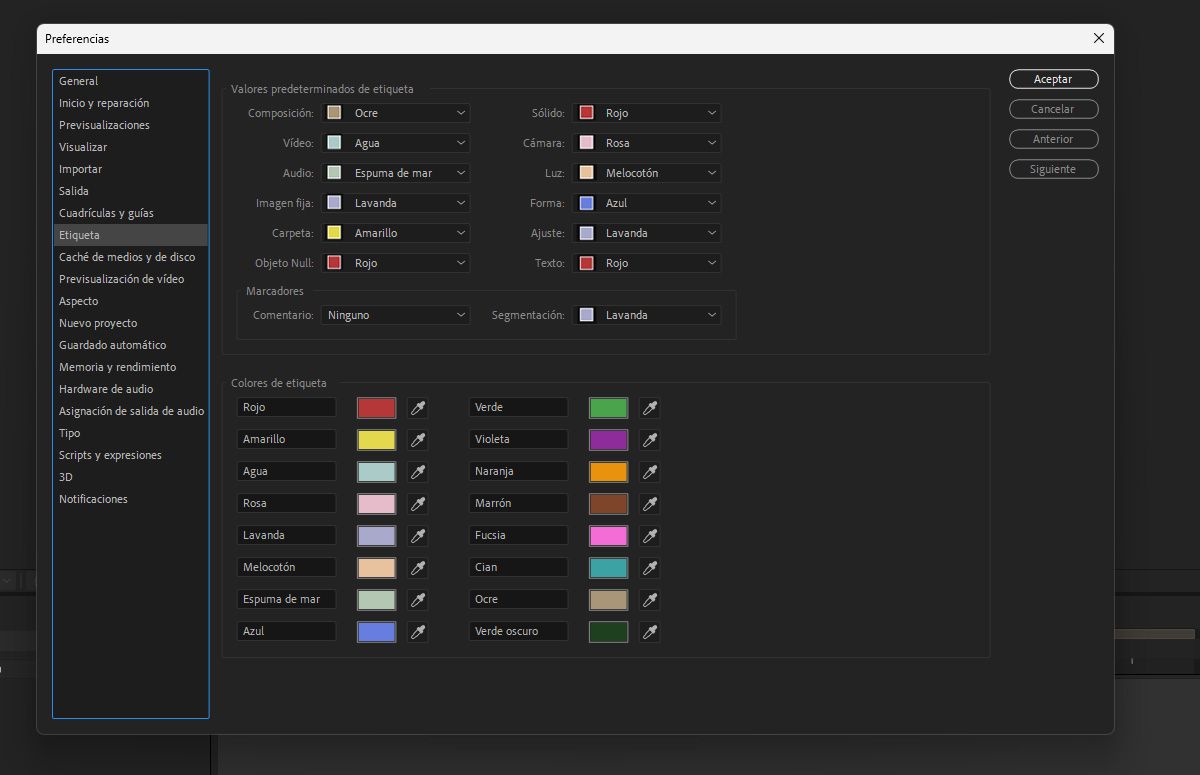1200x775 pixels.
Task: Sample color for Verde label
Action: click(x=650, y=408)
